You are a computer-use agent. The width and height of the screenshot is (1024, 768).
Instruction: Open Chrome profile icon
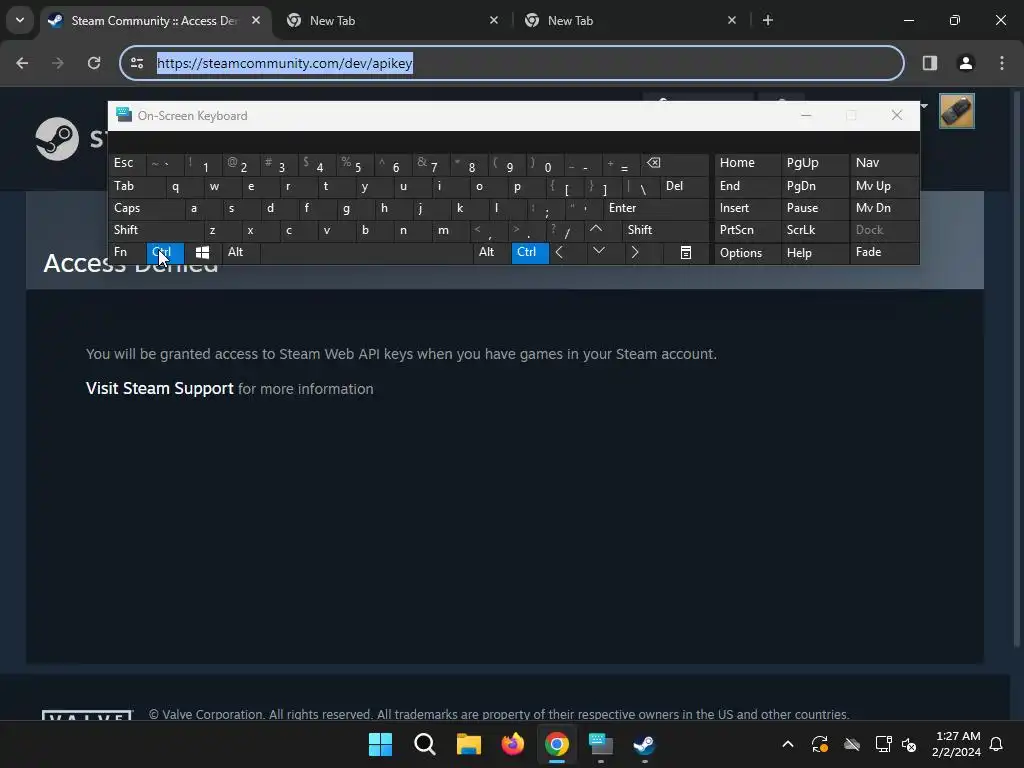pyautogui.click(x=966, y=63)
